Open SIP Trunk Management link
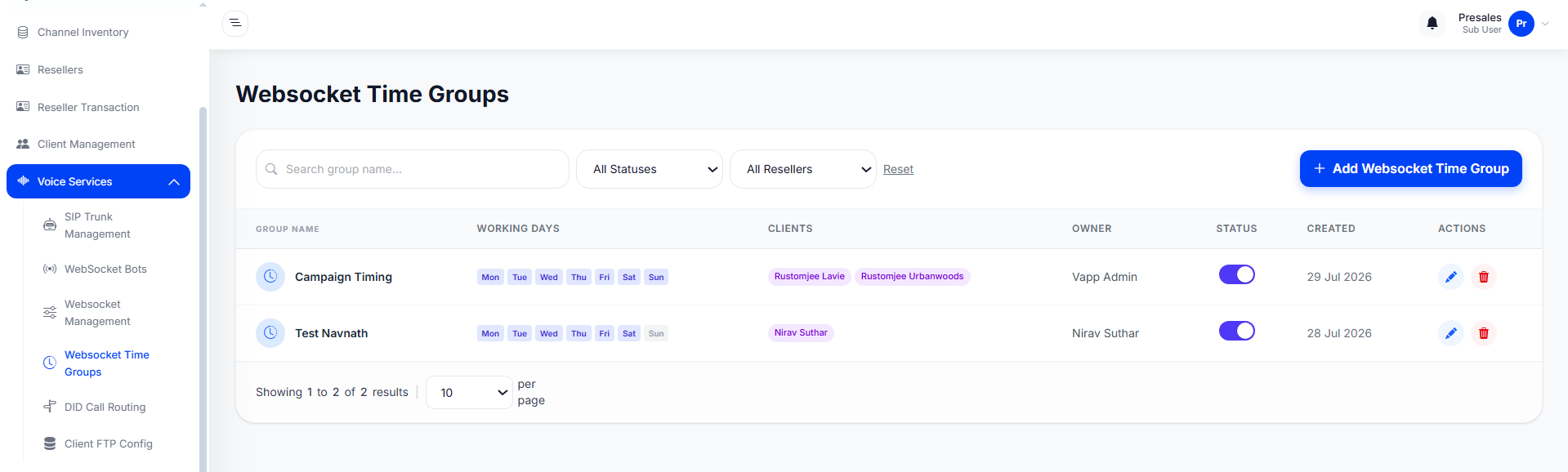The image size is (1568, 472). pos(97,225)
